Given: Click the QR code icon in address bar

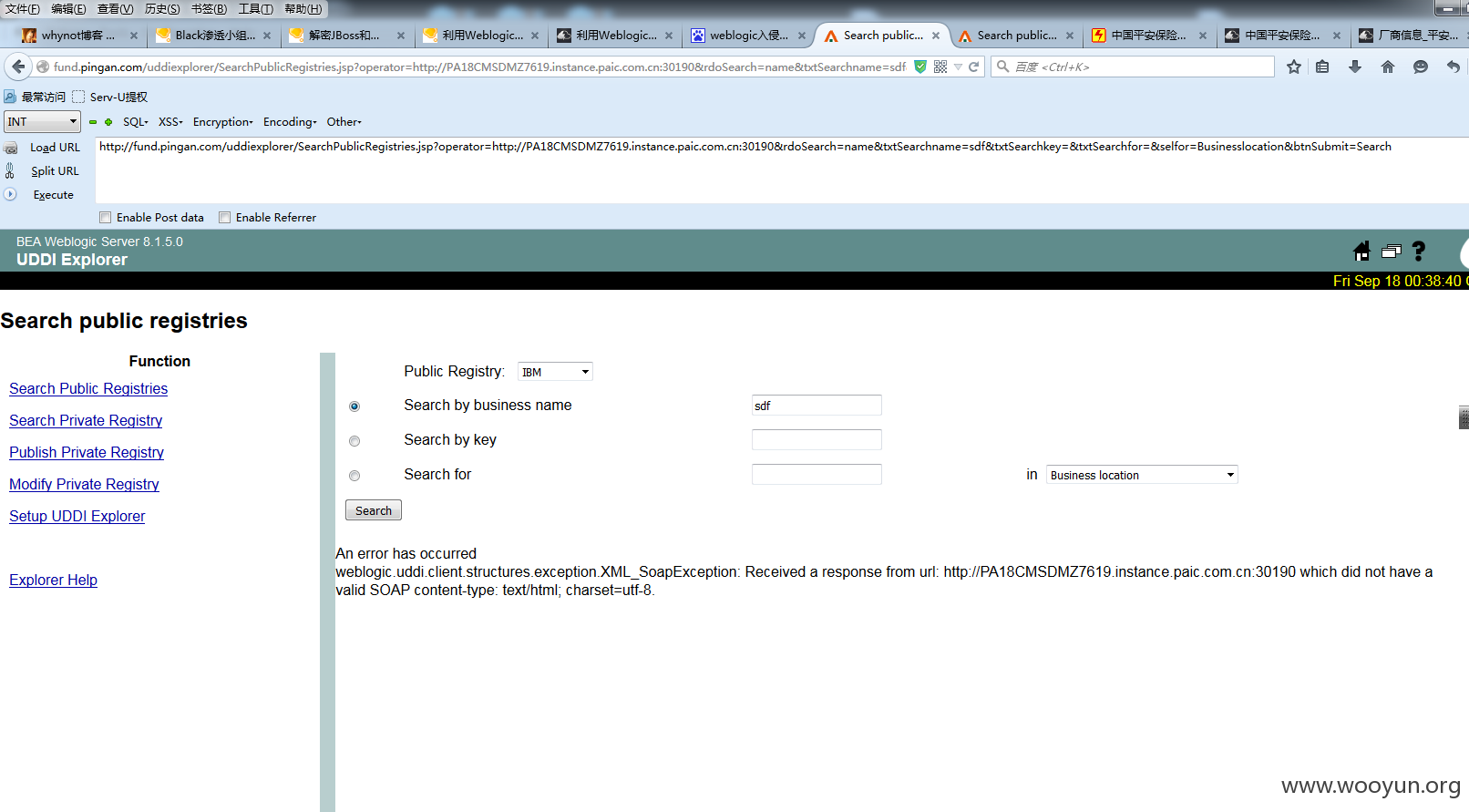Looking at the screenshot, I should point(940,67).
